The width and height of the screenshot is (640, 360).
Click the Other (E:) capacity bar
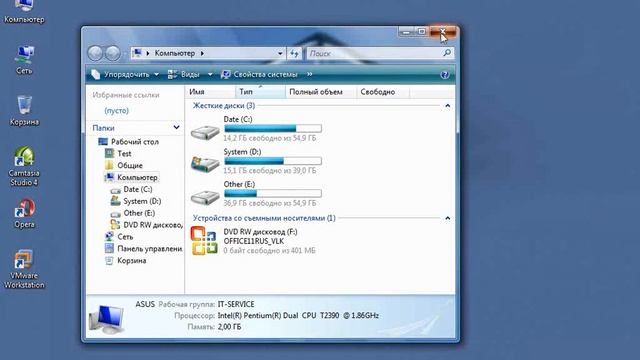pos(273,193)
